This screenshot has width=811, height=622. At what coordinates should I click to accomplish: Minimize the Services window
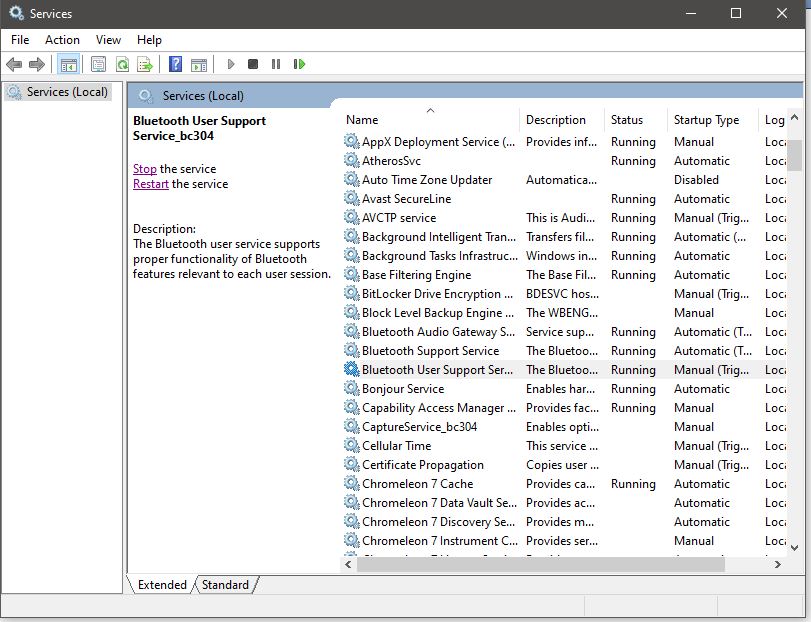coord(690,13)
